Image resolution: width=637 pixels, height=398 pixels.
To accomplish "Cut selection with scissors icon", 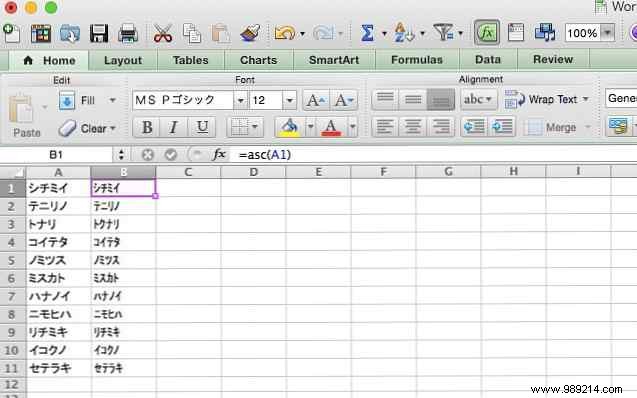I will pyautogui.click(x=162, y=33).
